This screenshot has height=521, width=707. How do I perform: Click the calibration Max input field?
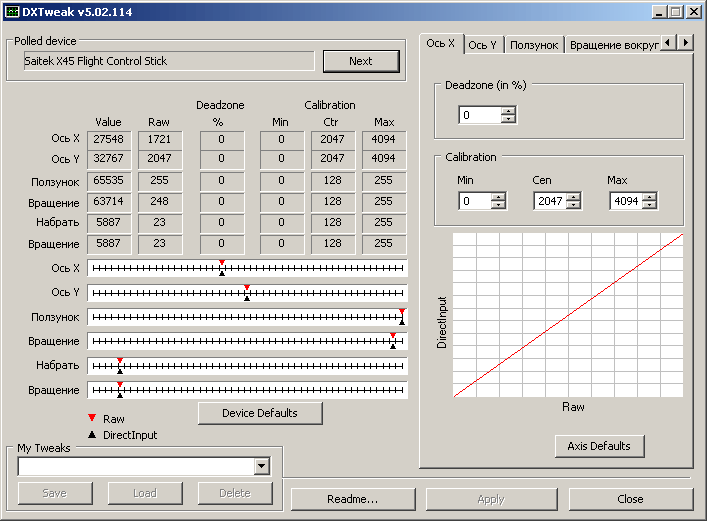[x=625, y=201]
